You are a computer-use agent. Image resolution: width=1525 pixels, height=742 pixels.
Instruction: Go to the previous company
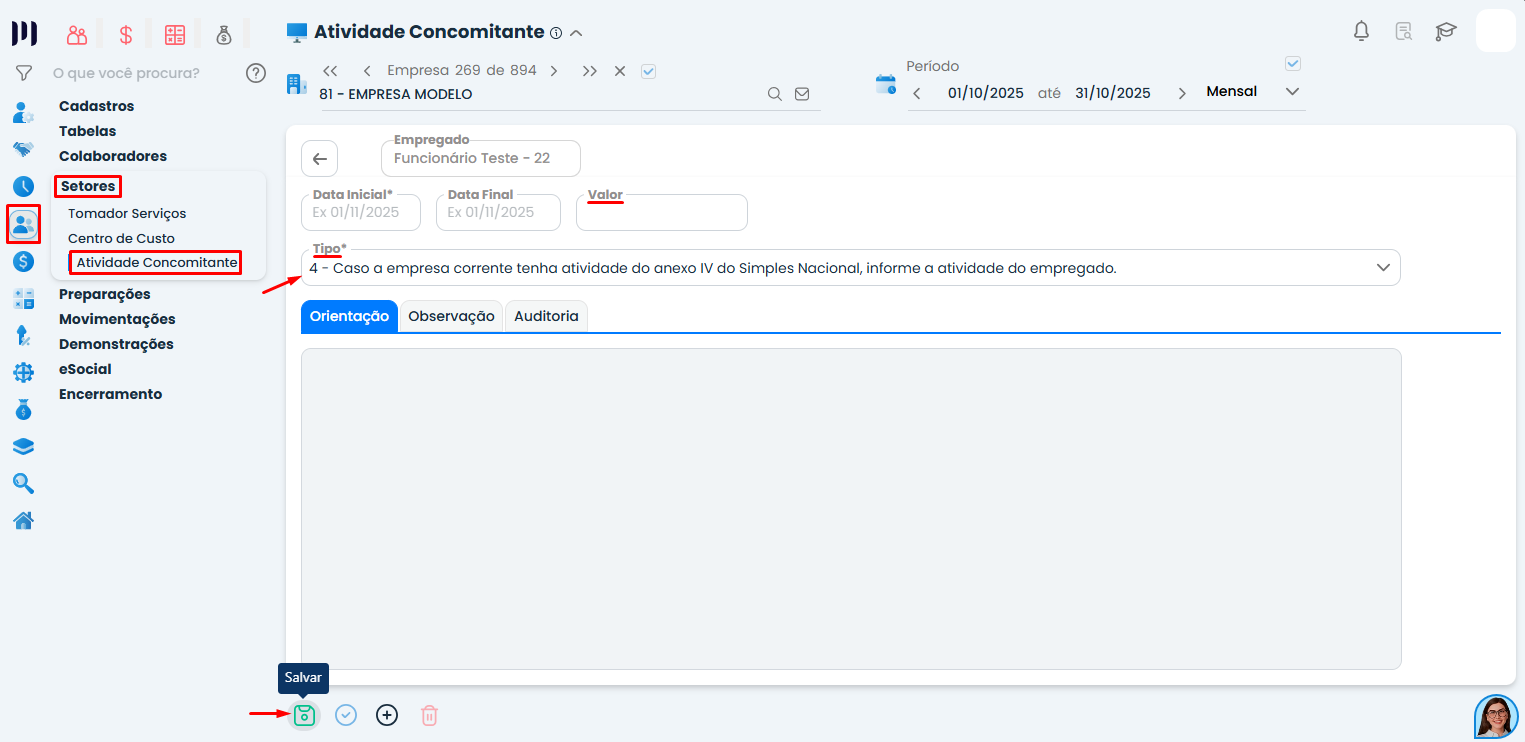pyautogui.click(x=367, y=71)
